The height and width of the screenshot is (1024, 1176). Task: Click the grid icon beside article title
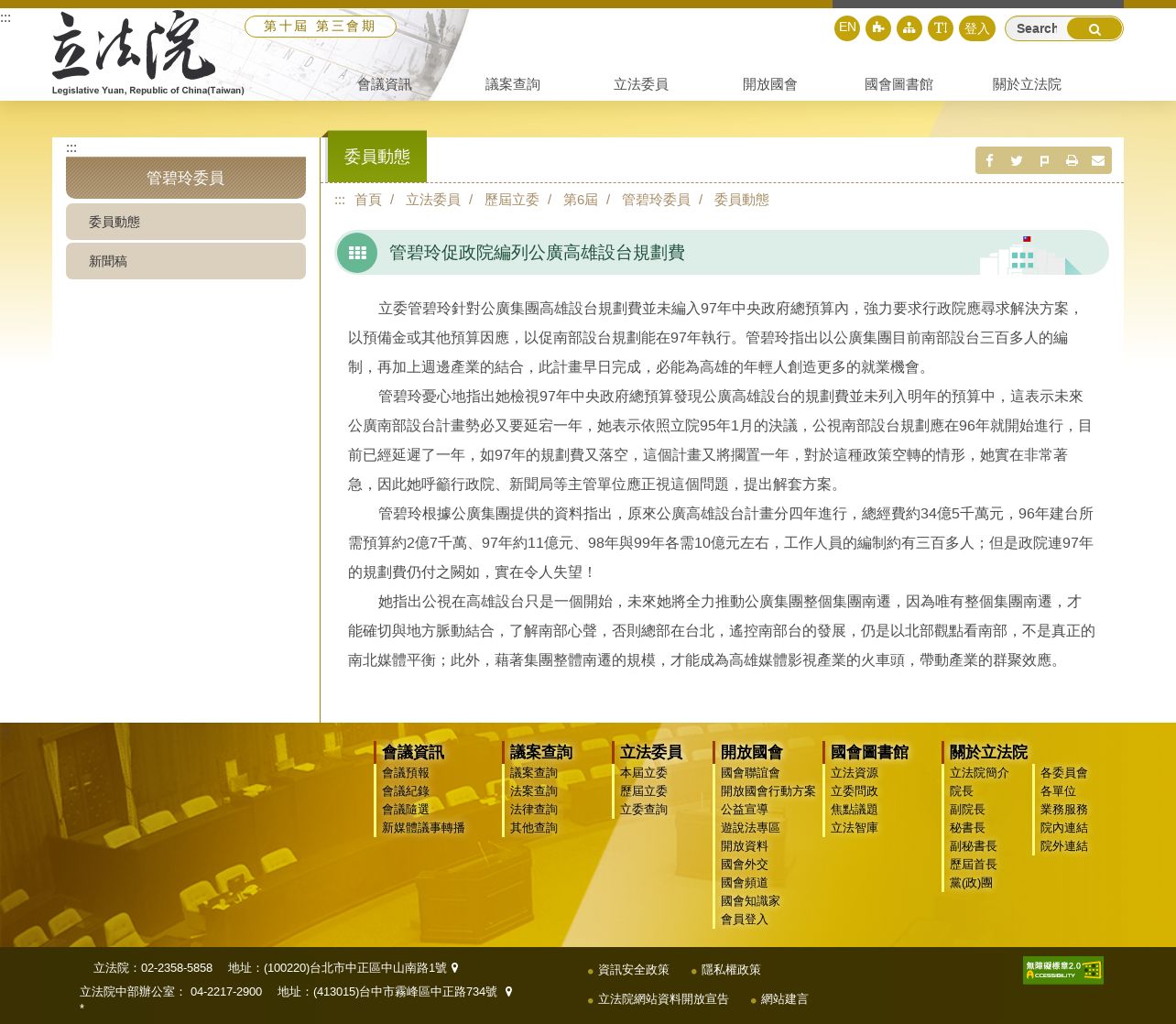[357, 253]
